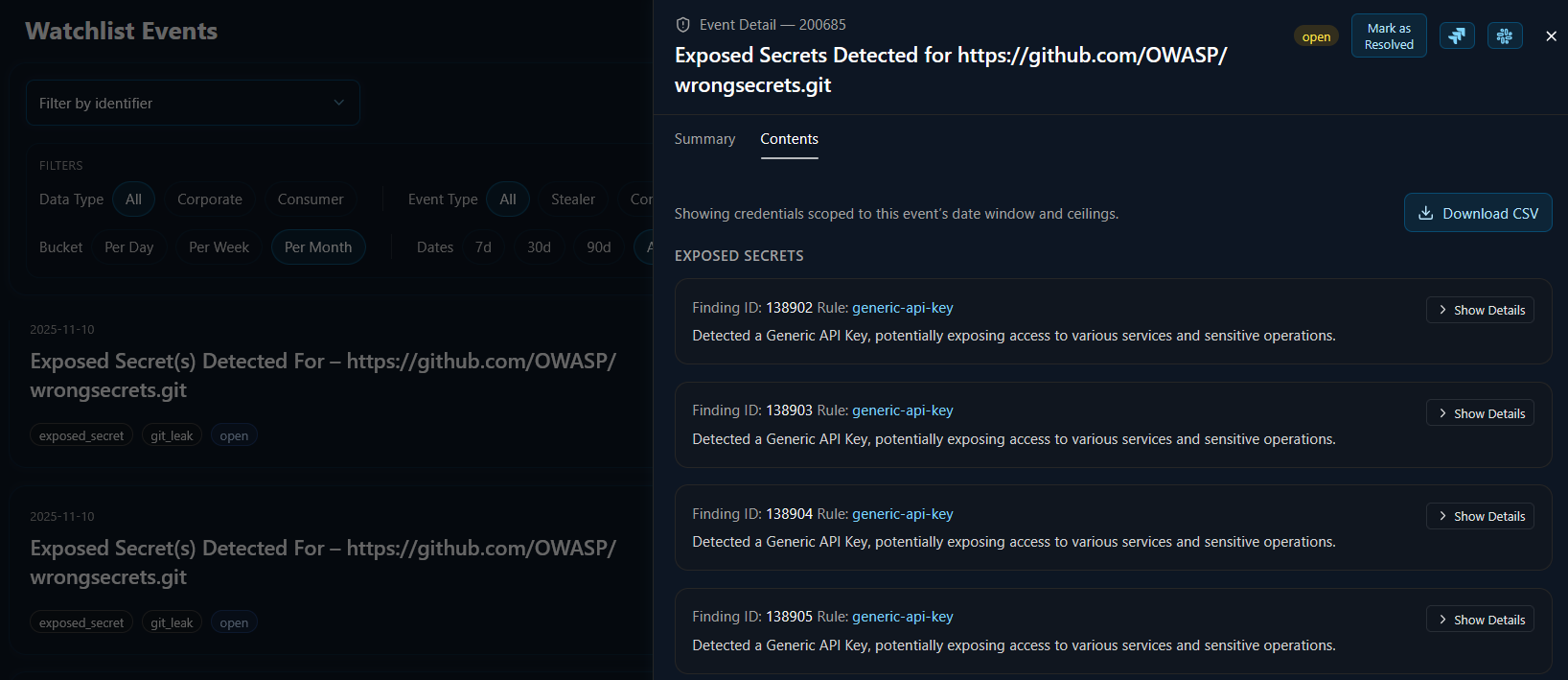Click the Slack share icon

point(1505,35)
